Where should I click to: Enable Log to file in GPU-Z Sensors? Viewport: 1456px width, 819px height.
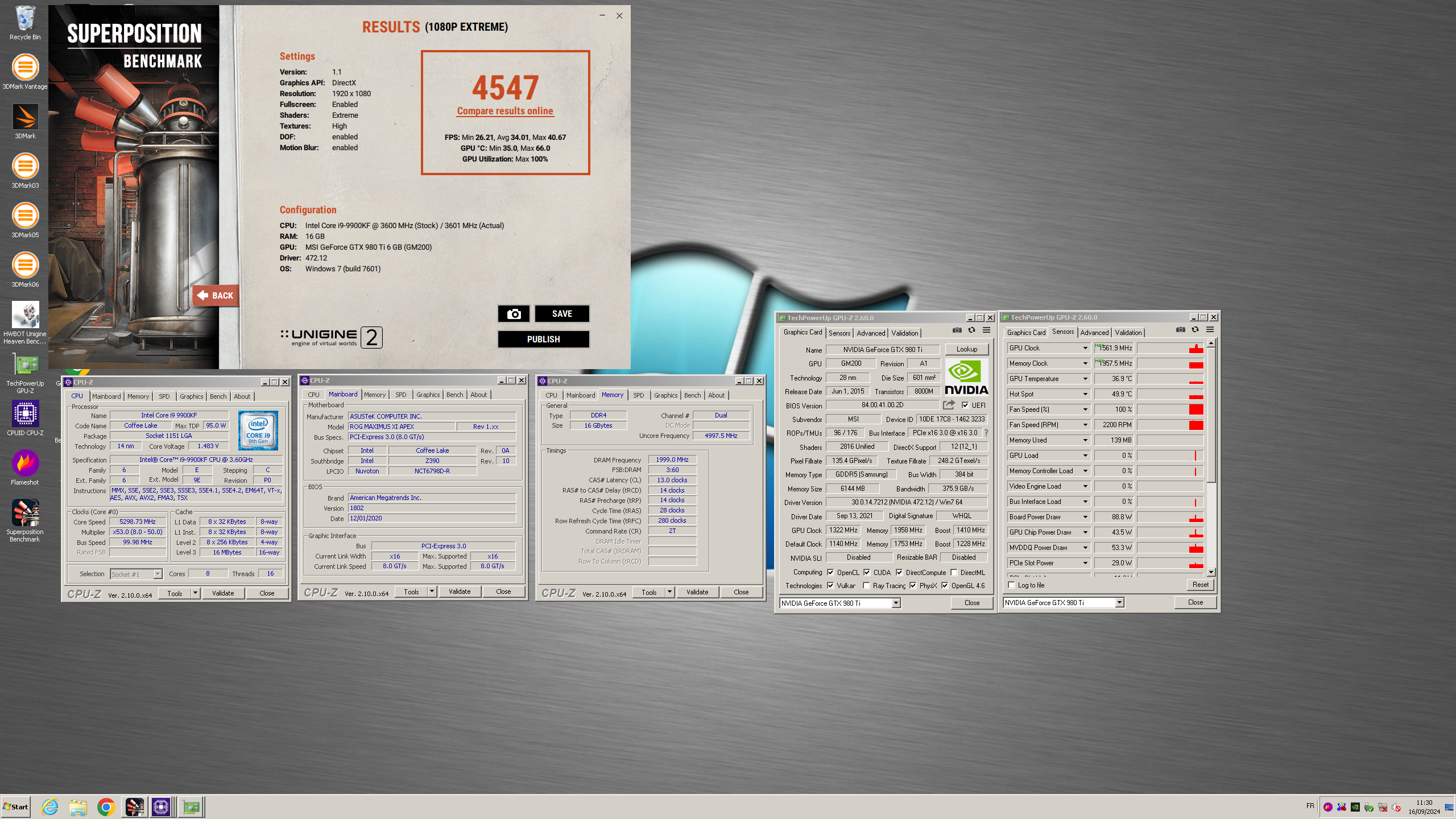[1012, 585]
